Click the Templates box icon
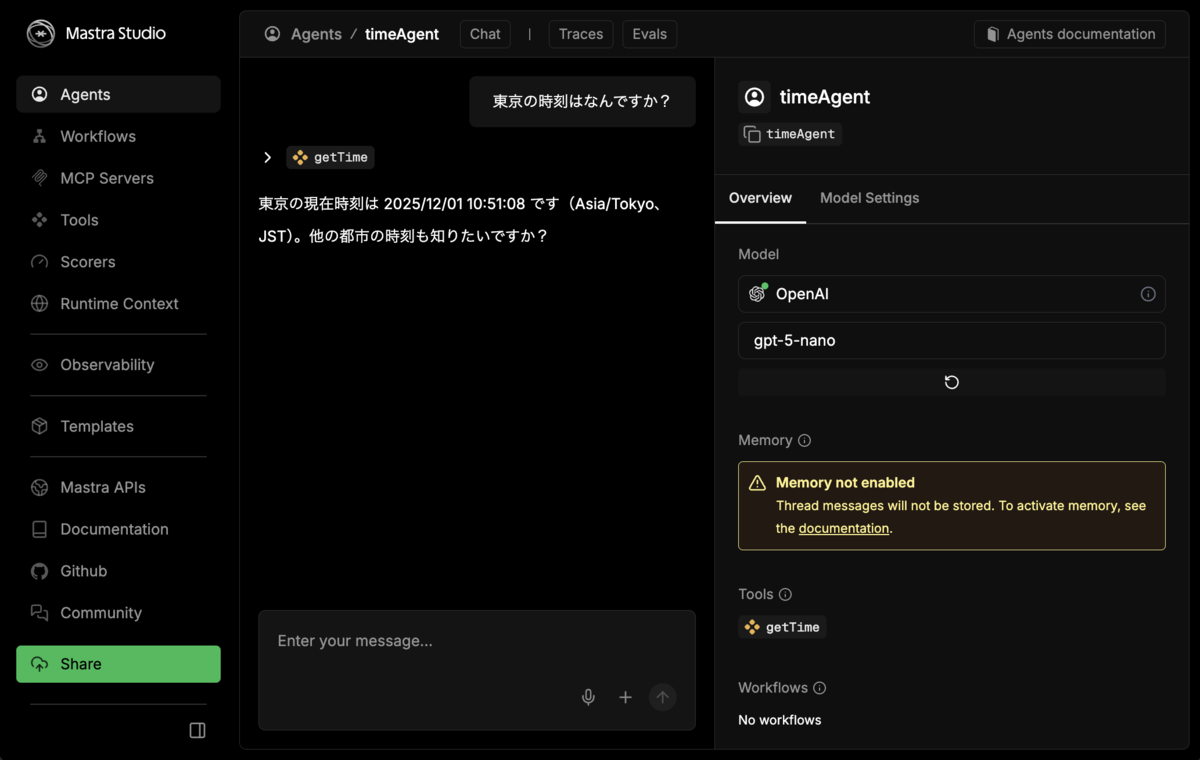This screenshot has height=760, width=1200. (40, 426)
